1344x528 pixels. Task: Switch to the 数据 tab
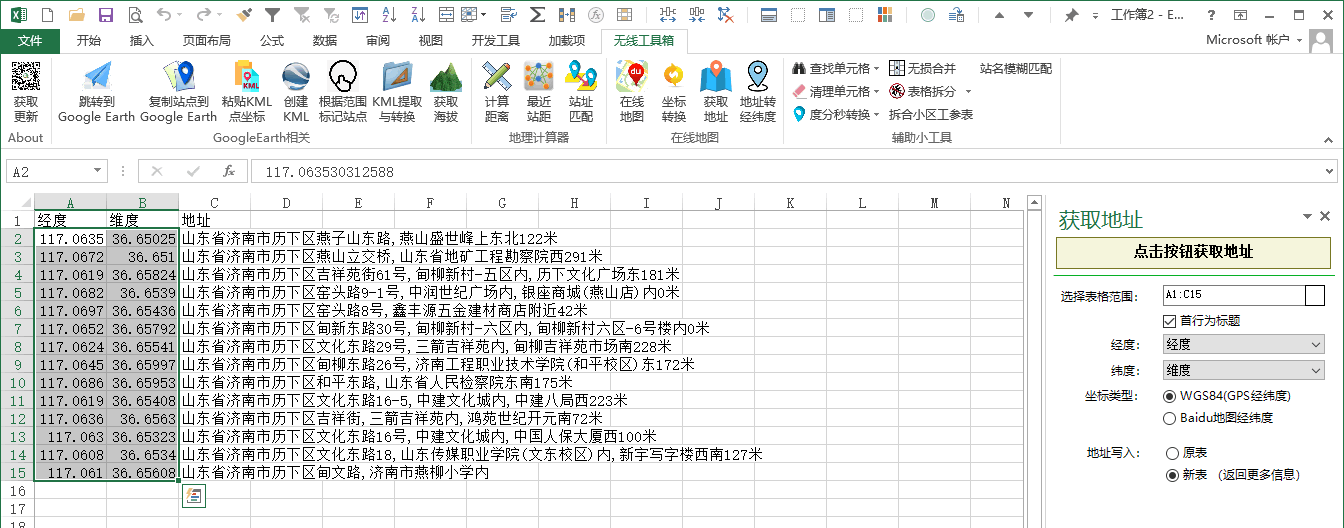[325, 40]
